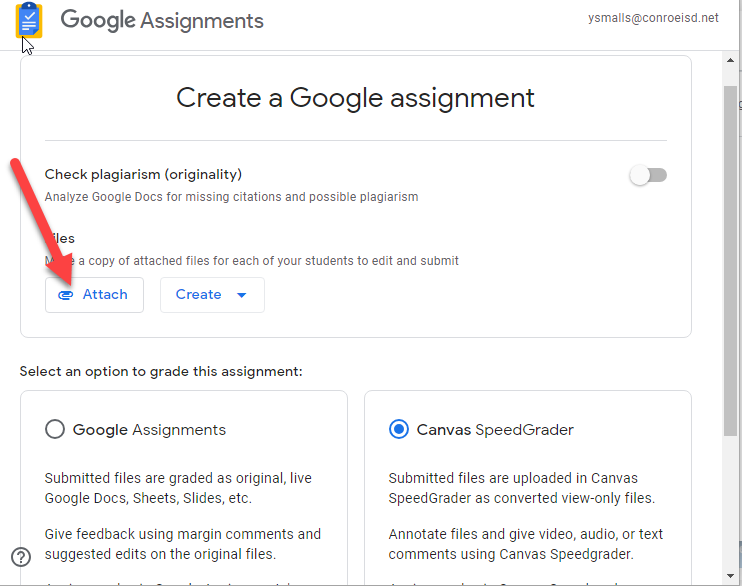The width and height of the screenshot is (742, 586).
Task: Click the paperclip icon on the Attach button
Action: tap(66, 295)
